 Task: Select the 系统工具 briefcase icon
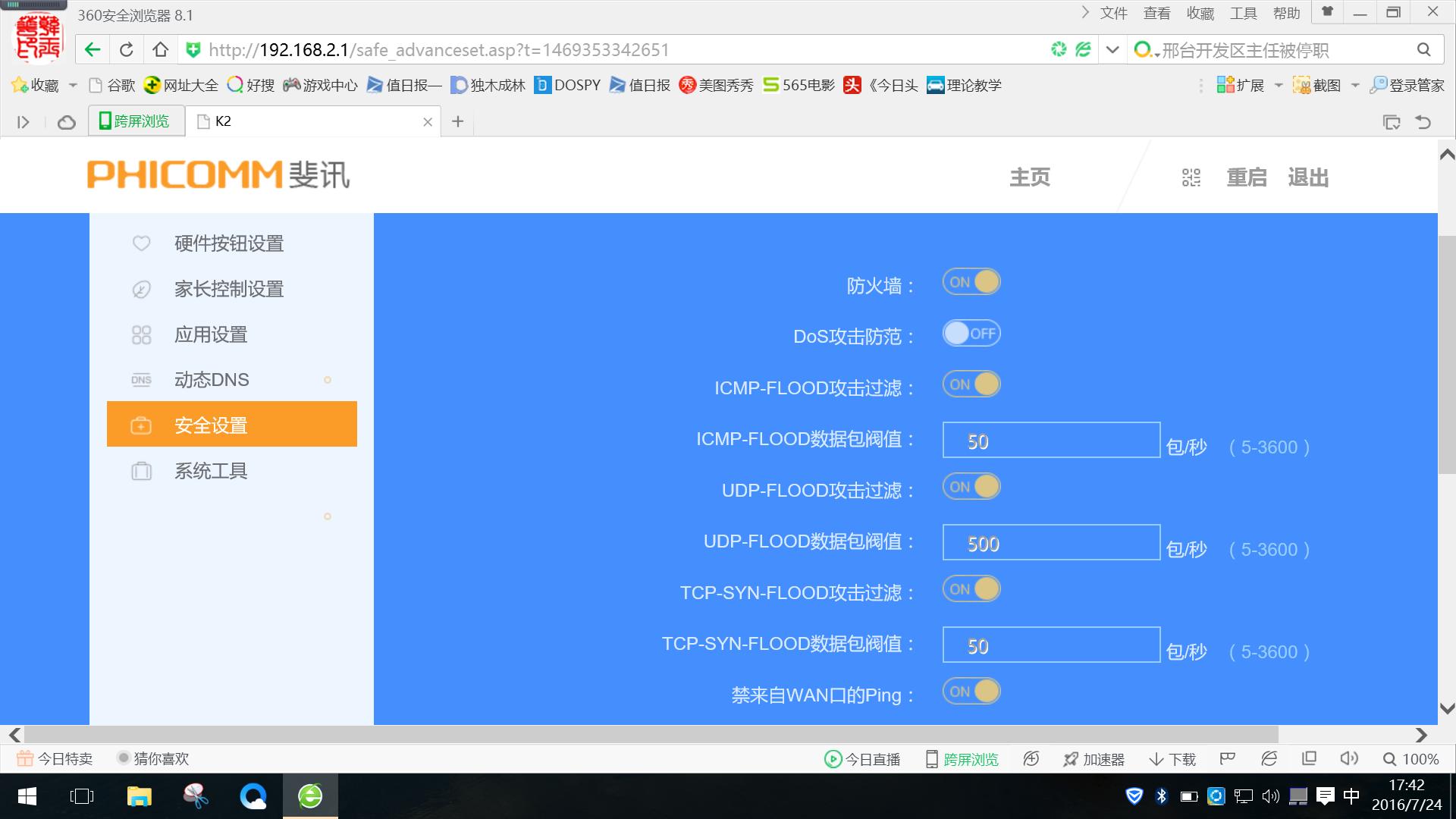point(141,471)
